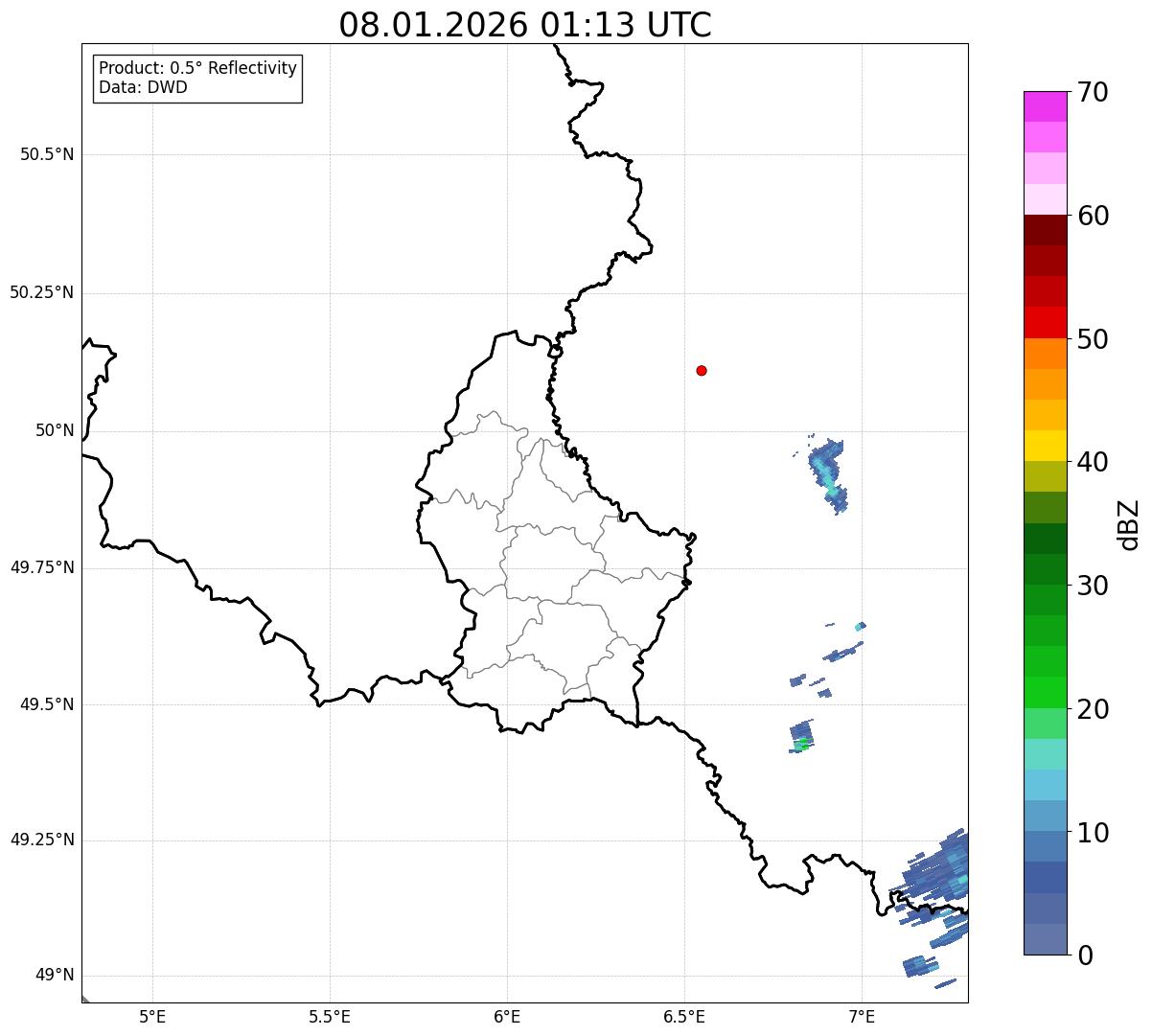Viewport: 1152px width, 1036px height.
Task: Pick the orange colorbar swatch below 50
Action: tap(1045, 354)
